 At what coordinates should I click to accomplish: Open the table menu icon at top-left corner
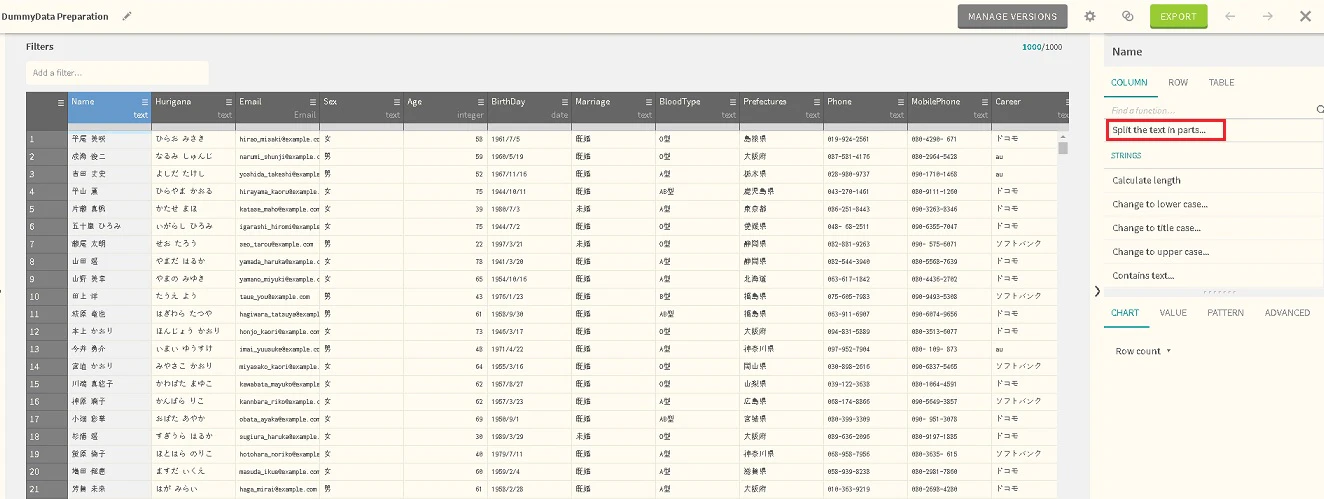pos(60,101)
